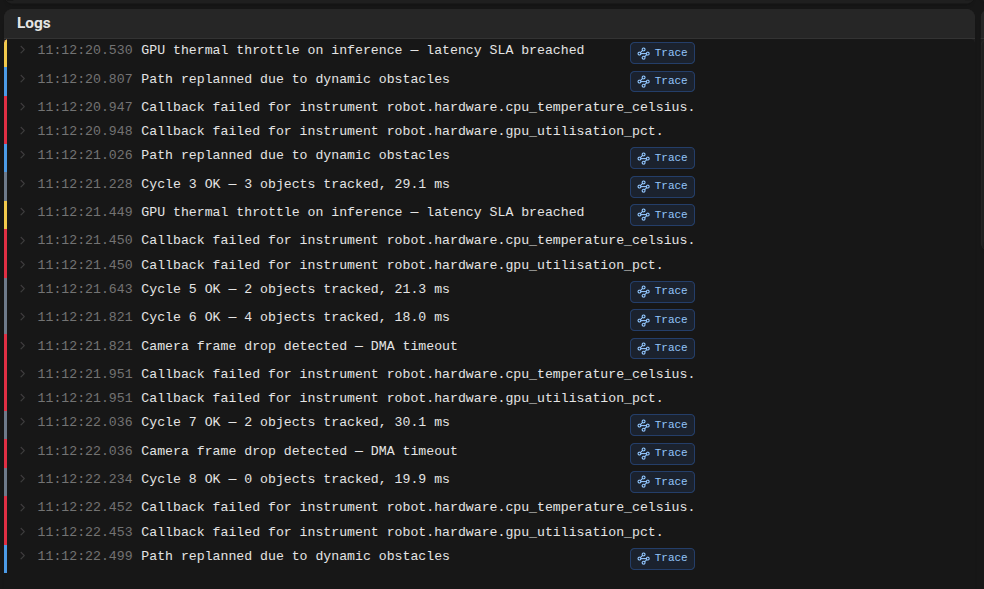Select message 'Cycle 6 OK — 4 objects tracked, 18.0 ms'
The width and height of the screenshot is (984, 589).
[295, 317]
